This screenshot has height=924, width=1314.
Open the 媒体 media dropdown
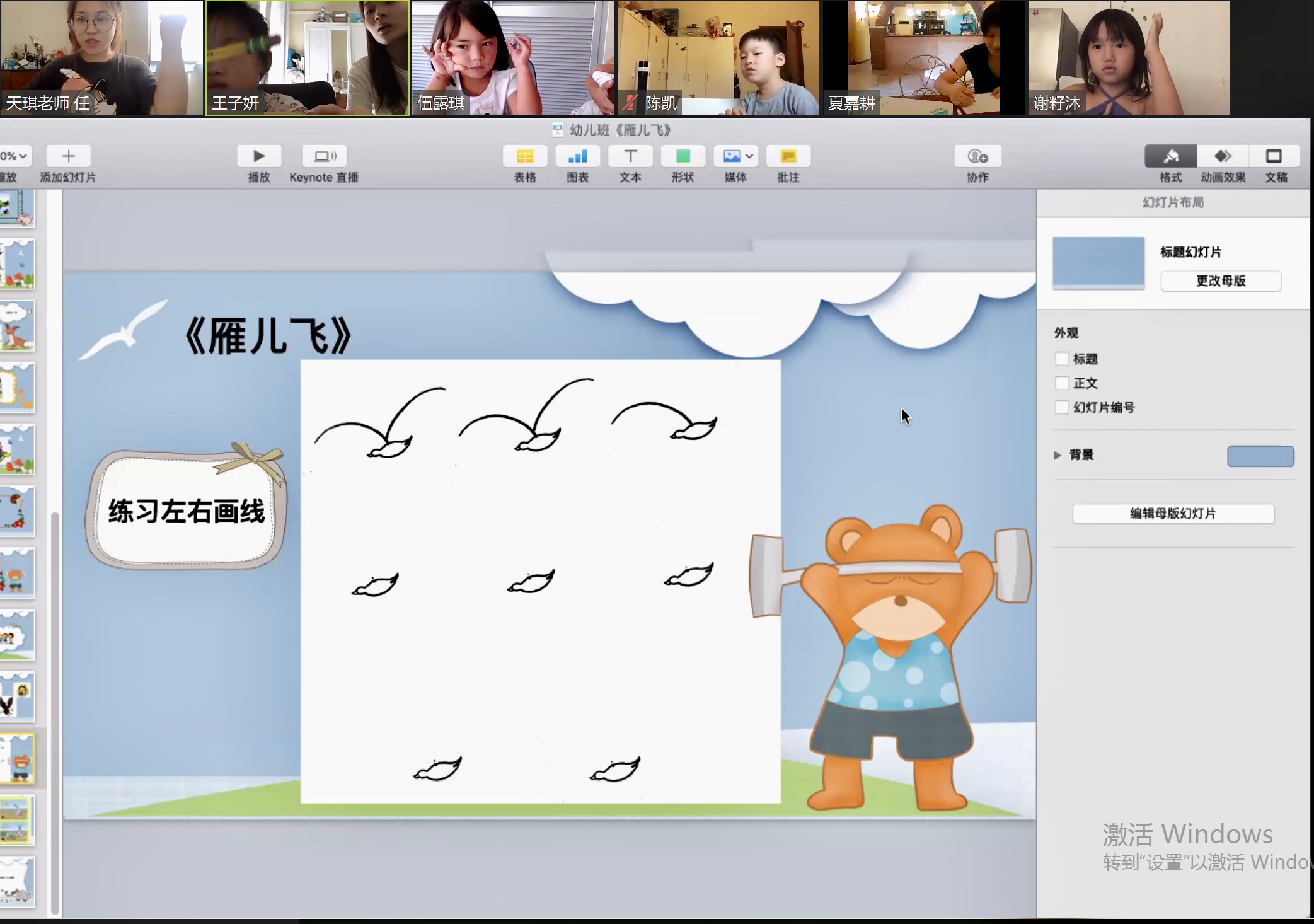(735, 156)
